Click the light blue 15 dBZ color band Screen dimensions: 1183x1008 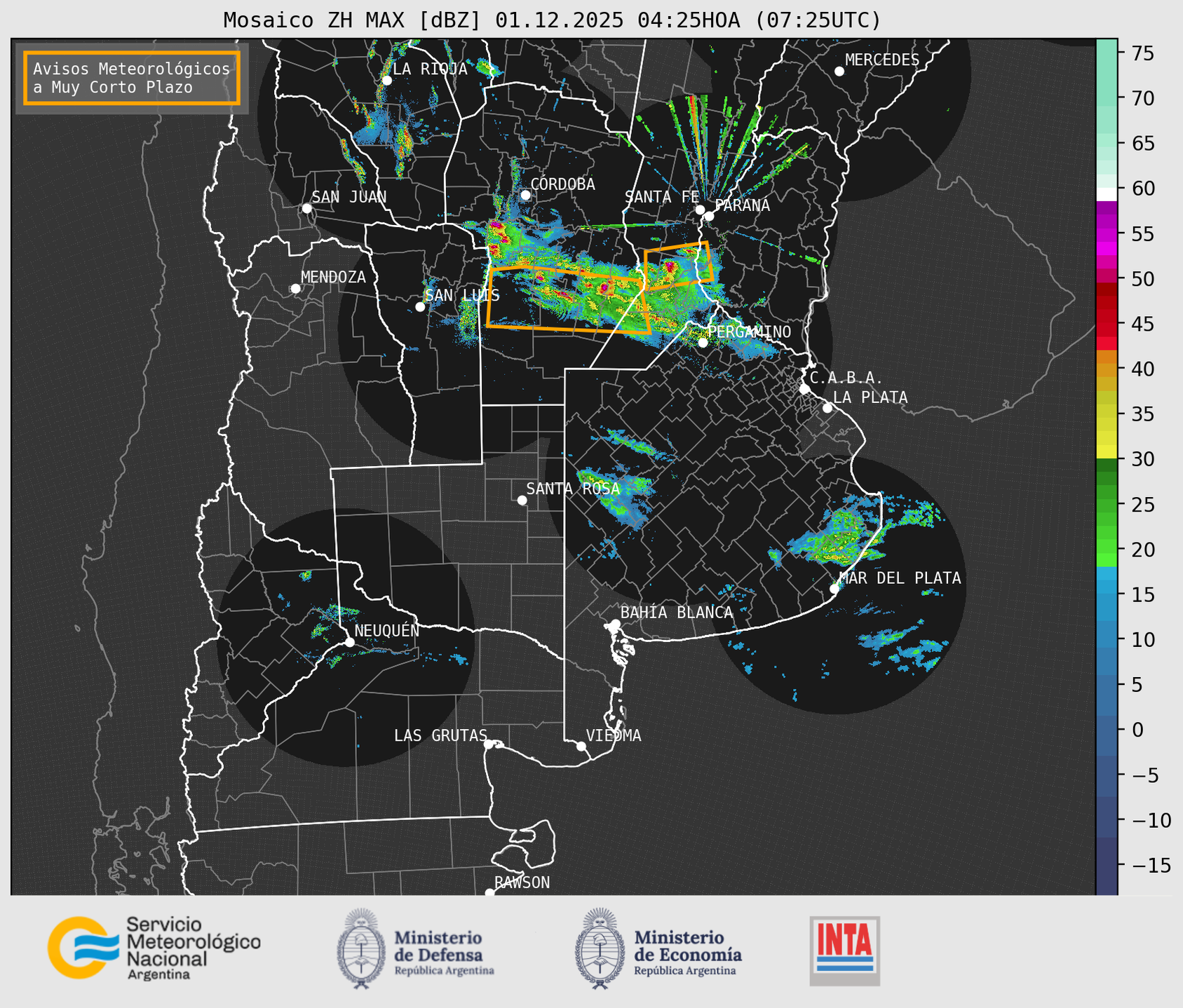point(1107,594)
